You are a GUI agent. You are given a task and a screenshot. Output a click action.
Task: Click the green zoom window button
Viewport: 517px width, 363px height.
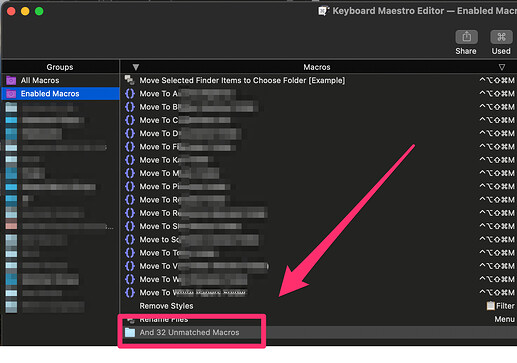[x=39, y=11]
